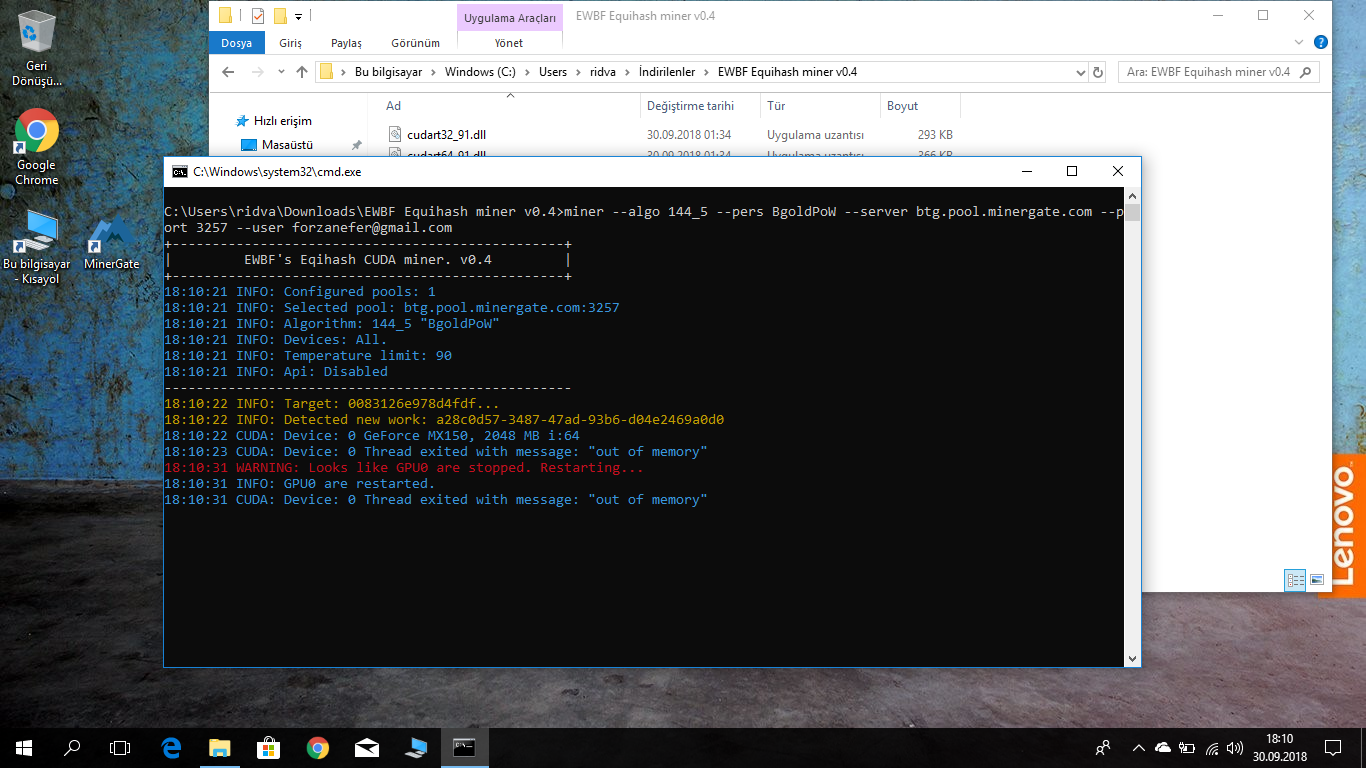Viewport: 1366px width, 768px height.
Task: Open the Dosya menu in Explorer
Action: 237,43
